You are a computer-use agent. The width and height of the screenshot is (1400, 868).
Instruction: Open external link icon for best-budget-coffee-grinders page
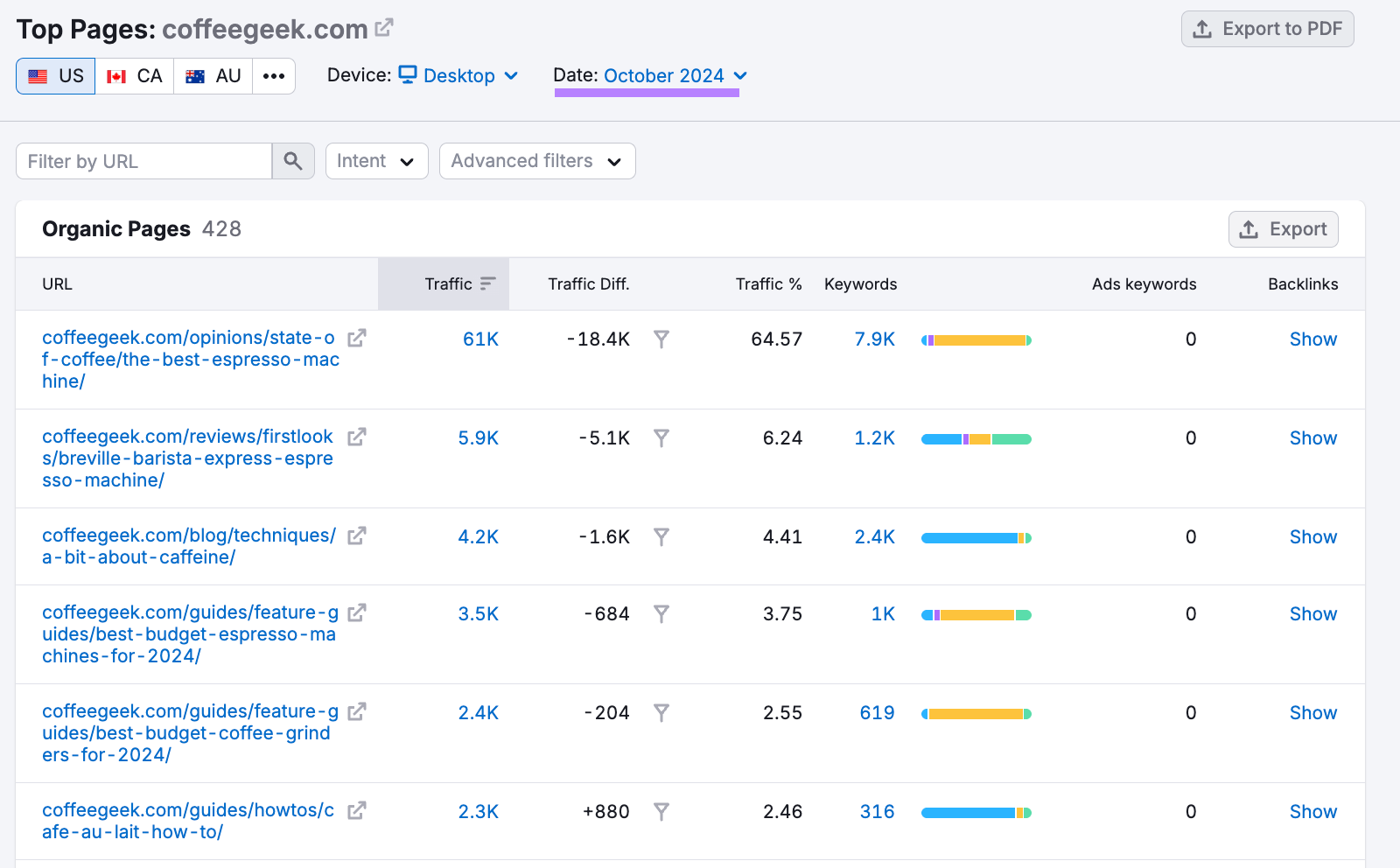pyautogui.click(x=356, y=712)
